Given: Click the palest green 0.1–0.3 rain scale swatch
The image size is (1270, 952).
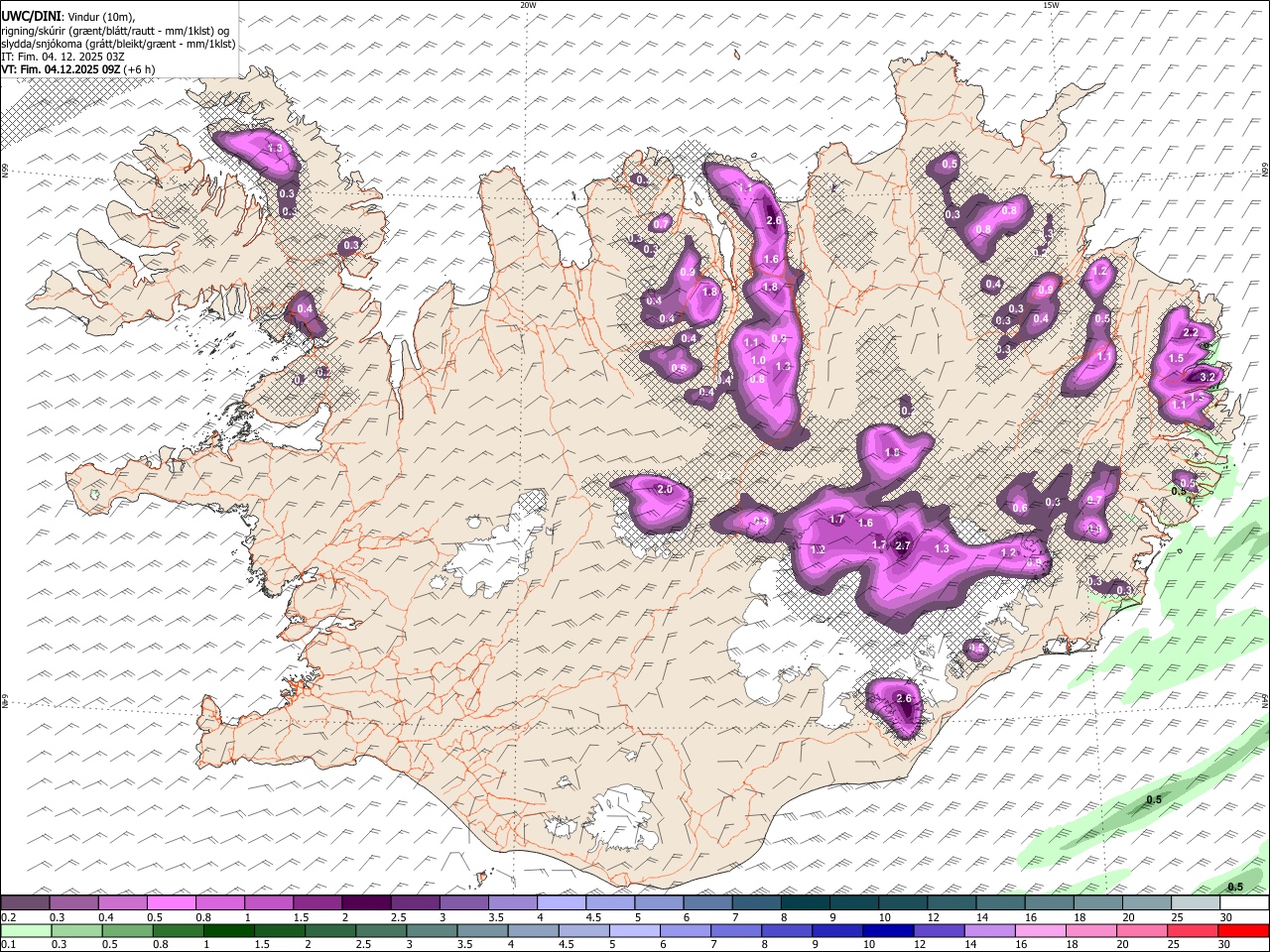Looking at the screenshot, I should [26, 930].
